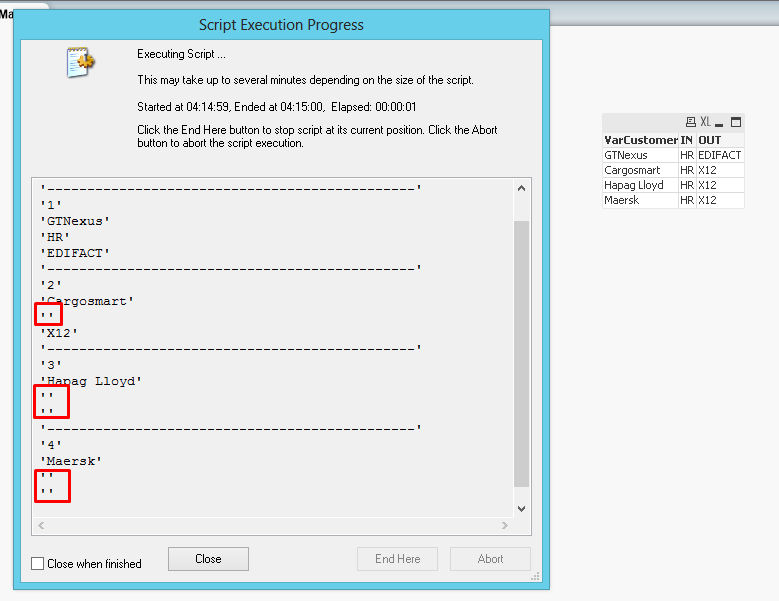Viewport: 779px width, 601px height.
Task: Click the 'X12' line in script log
Action: click(59, 333)
